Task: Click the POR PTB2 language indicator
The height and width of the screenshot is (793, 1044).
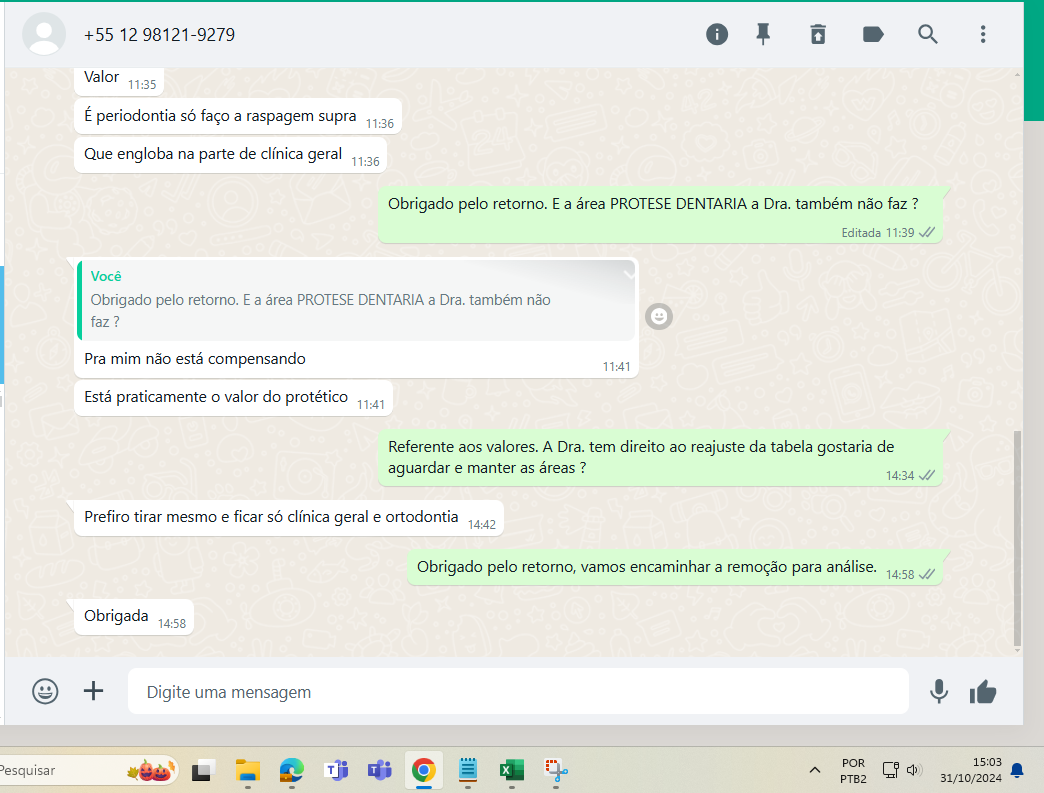Action: tap(853, 770)
